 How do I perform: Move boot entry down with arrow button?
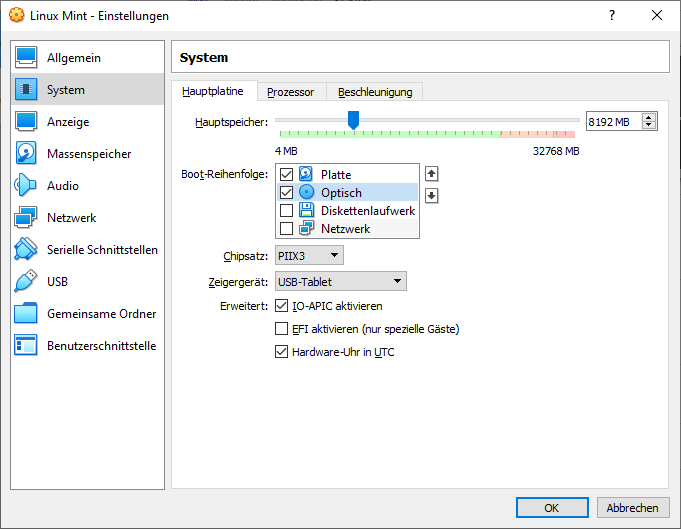pyautogui.click(x=431, y=195)
